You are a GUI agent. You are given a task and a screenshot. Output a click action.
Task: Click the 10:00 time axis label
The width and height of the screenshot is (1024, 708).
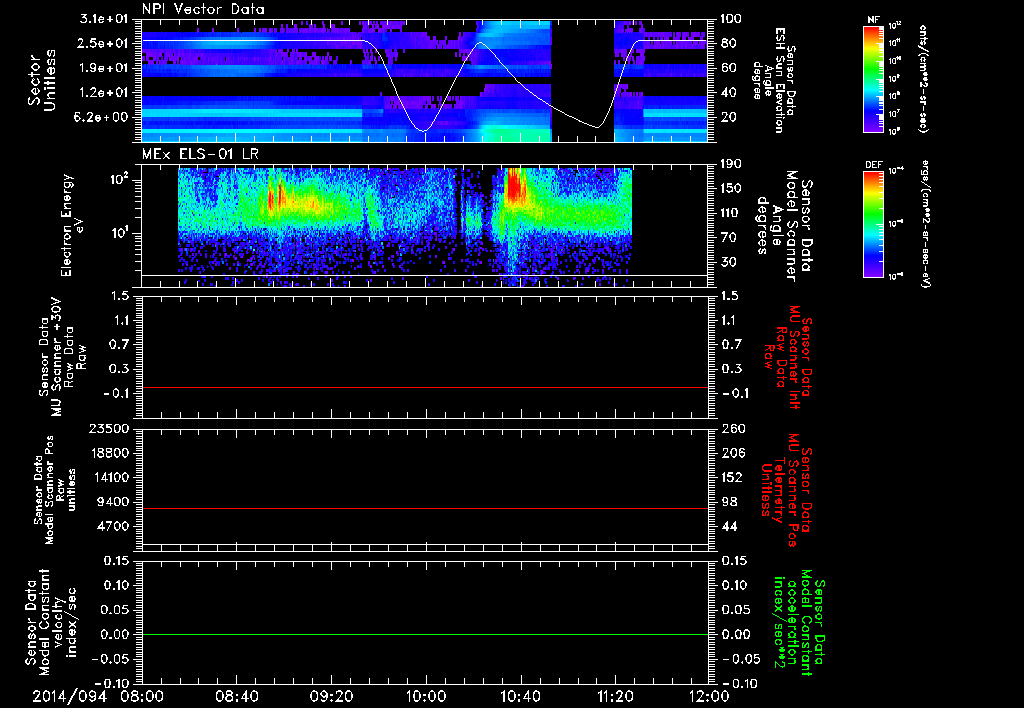(426, 696)
